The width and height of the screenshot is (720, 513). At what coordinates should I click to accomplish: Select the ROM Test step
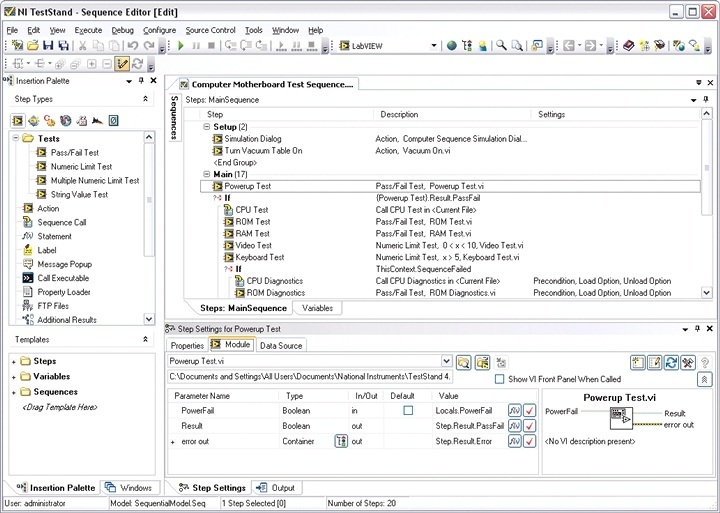pyautogui.click(x=252, y=221)
